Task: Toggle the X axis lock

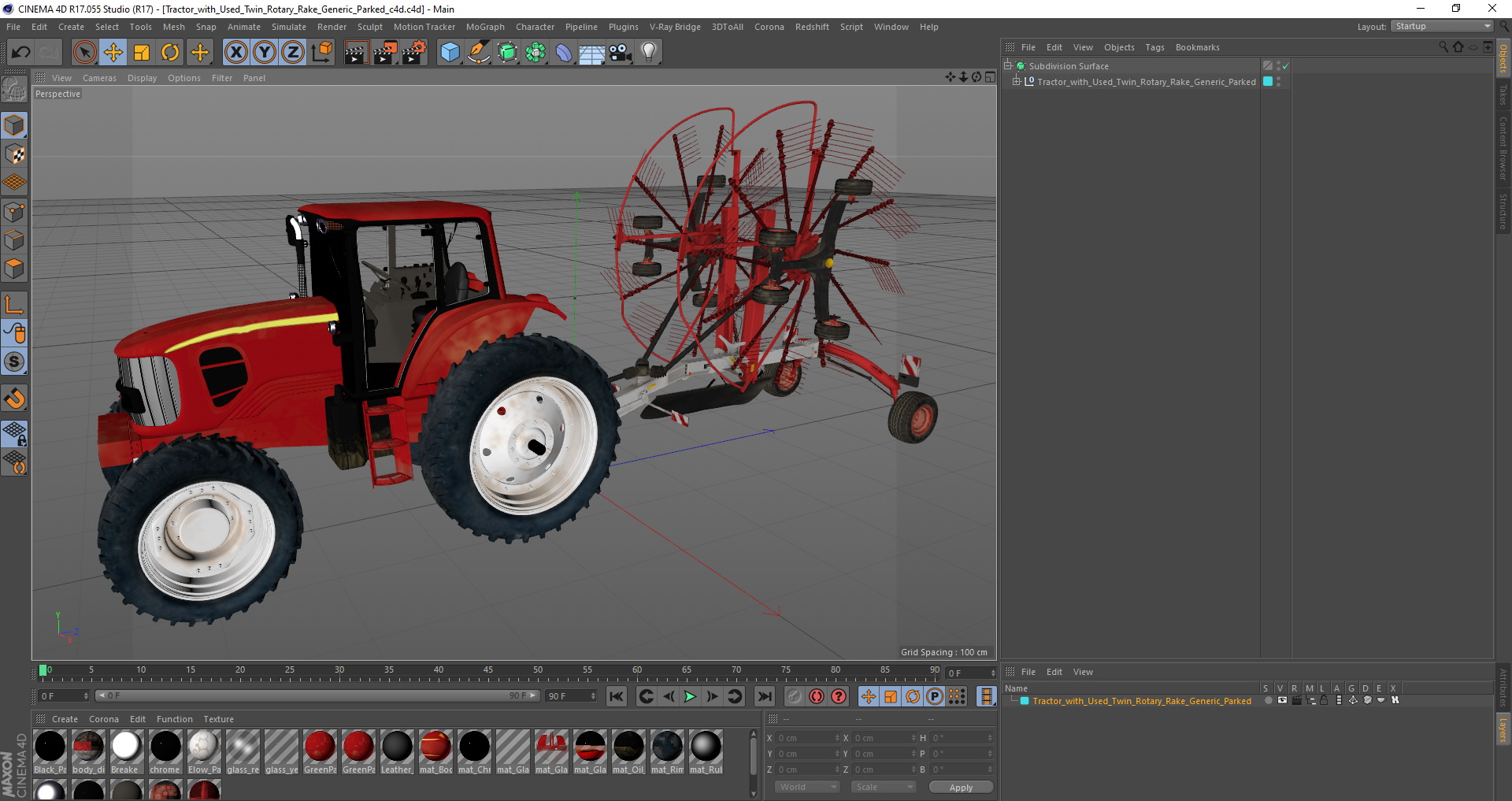Action: coord(235,53)
